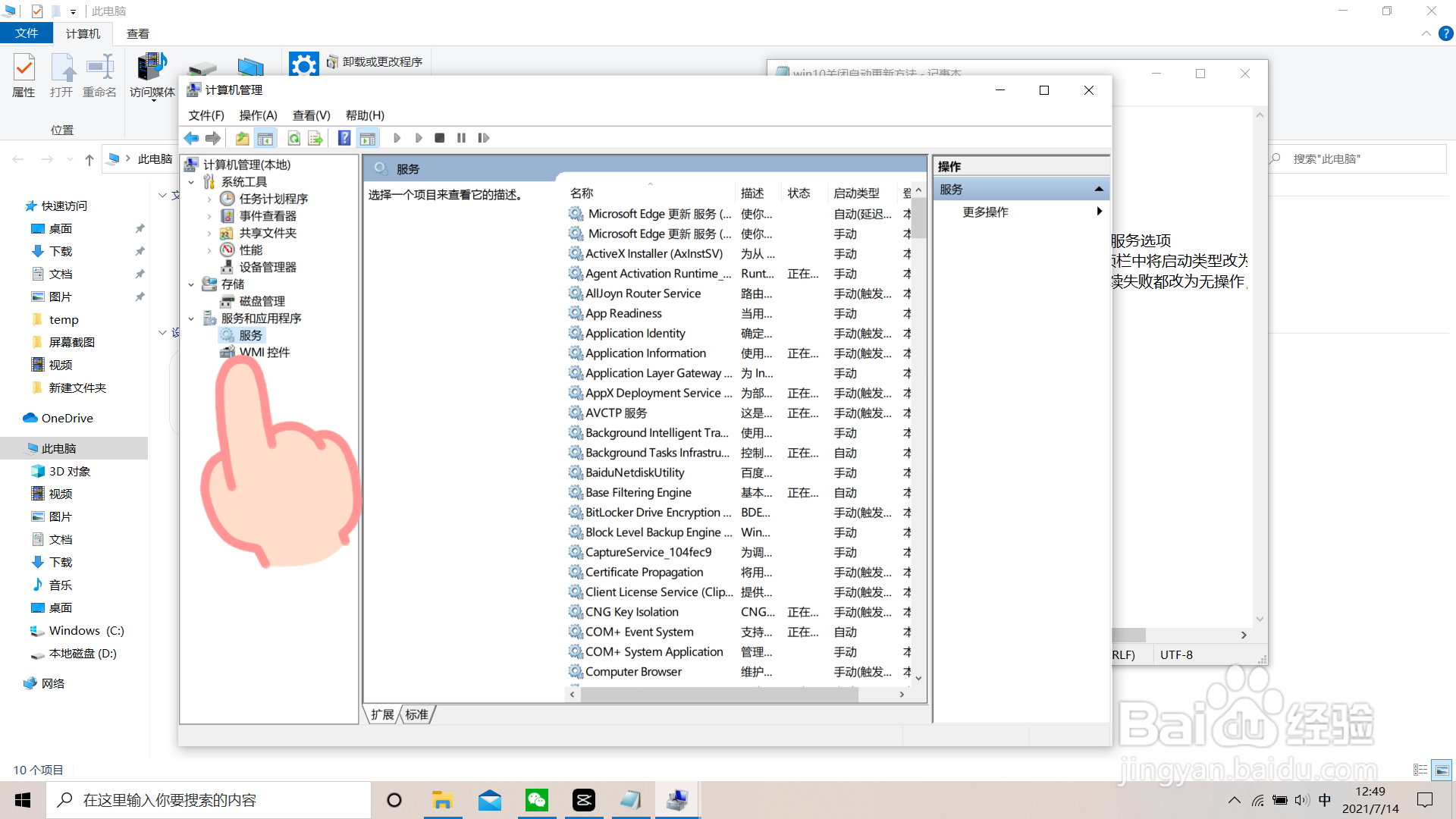Collapse the 服务 section in the action pane
This screenshot has height=819, width=1456.
click(x=1099, y=188)
